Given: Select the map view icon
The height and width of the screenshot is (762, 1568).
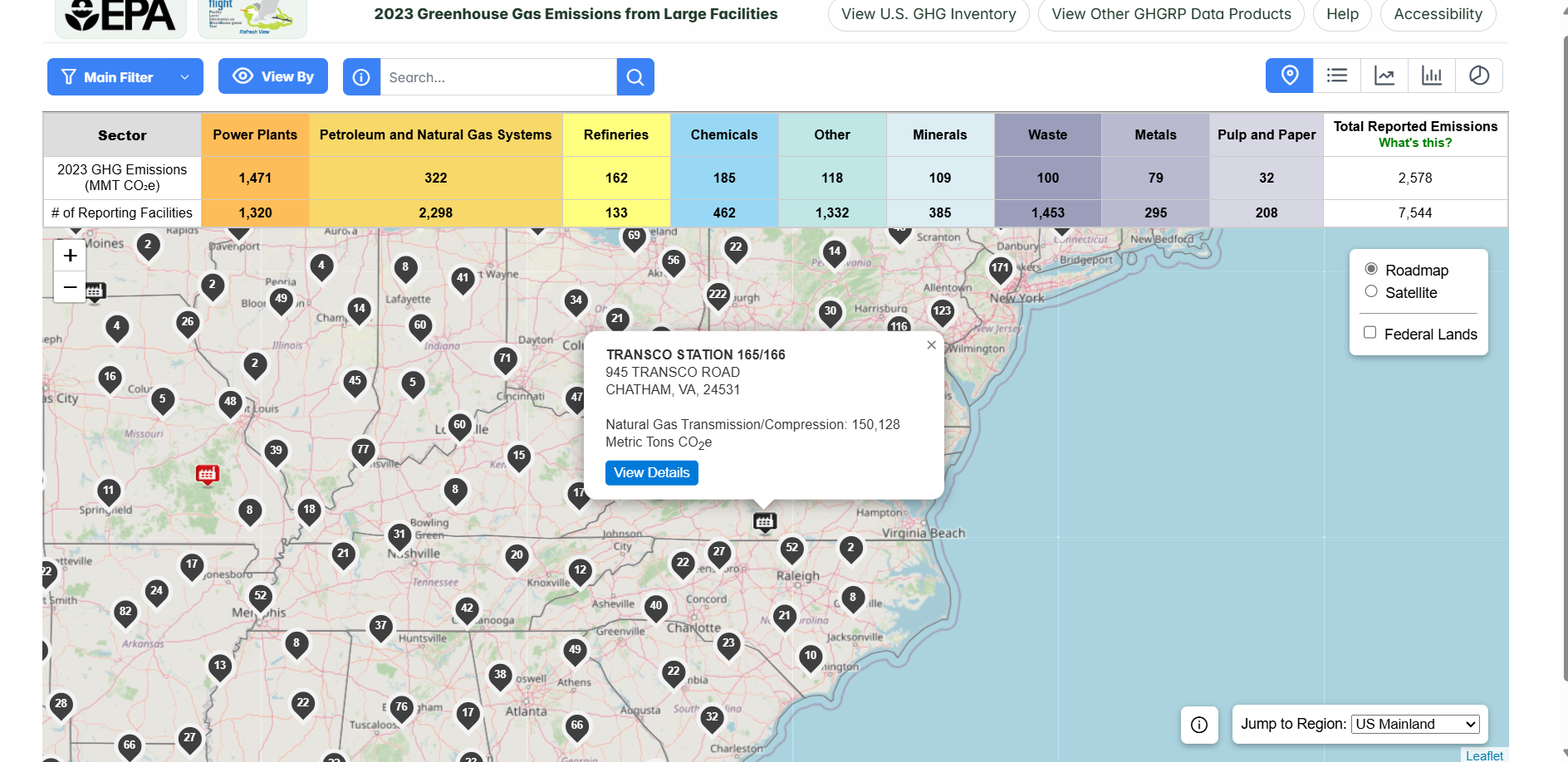Looking at the screenshot, I should click(1289, 76).
